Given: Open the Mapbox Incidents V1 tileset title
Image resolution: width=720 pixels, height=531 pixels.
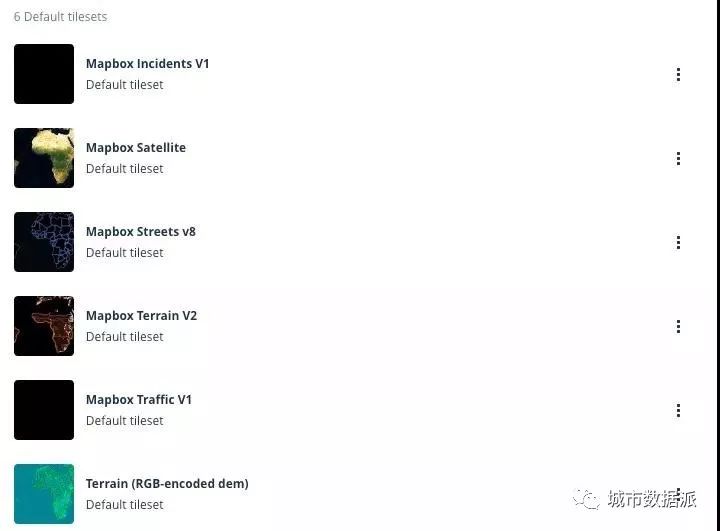Looking at the screenshot, I should coord(147,64).
